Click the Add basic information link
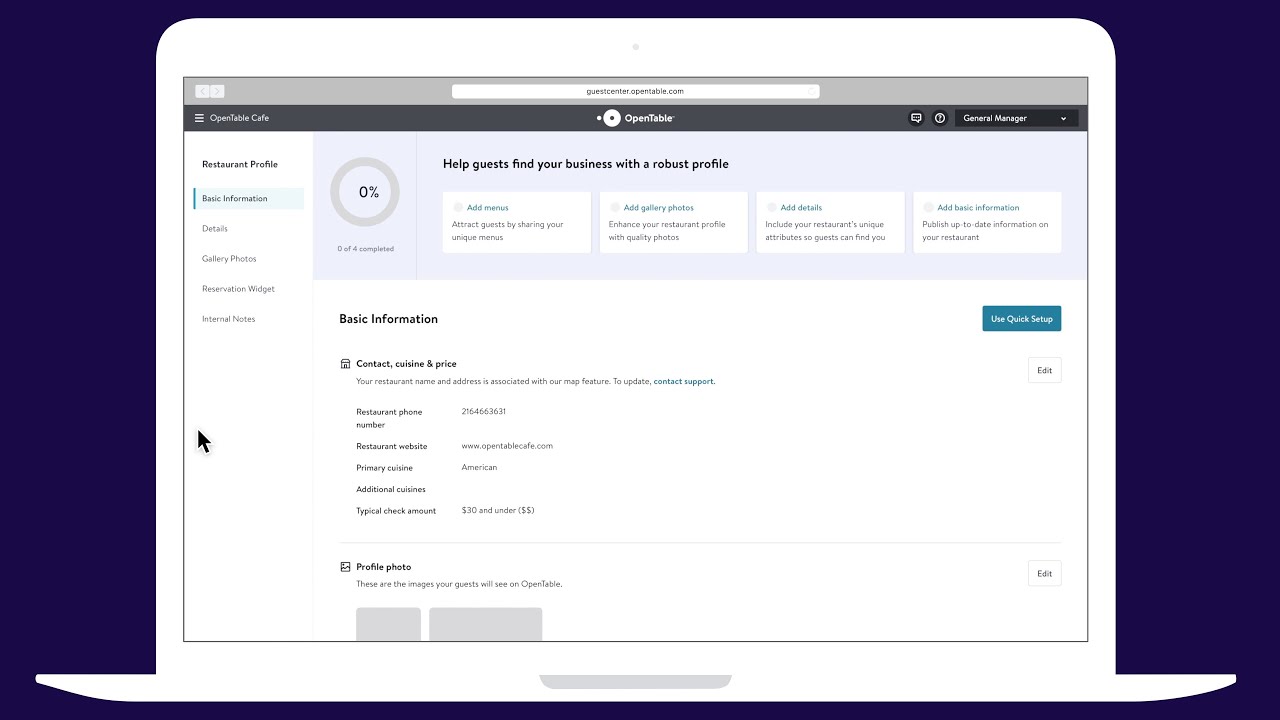1280x720 pixels. (x=979, y=208)
